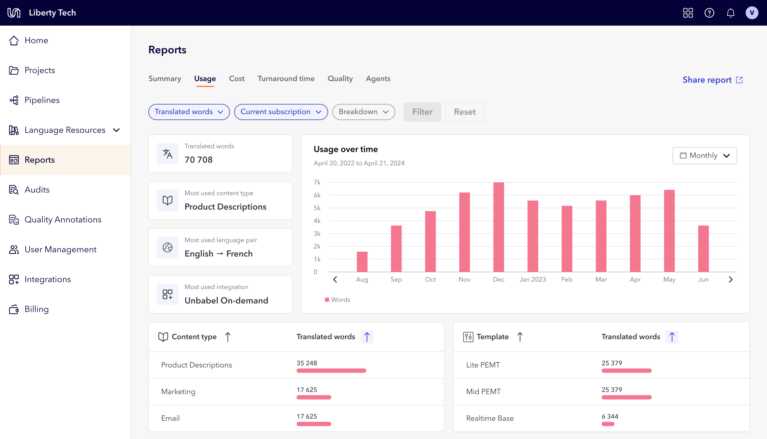Image resolution: width=767 pixels, height=439 pixels.
Task: Switch to the Cost tab
Action: (x=237, y=79)
